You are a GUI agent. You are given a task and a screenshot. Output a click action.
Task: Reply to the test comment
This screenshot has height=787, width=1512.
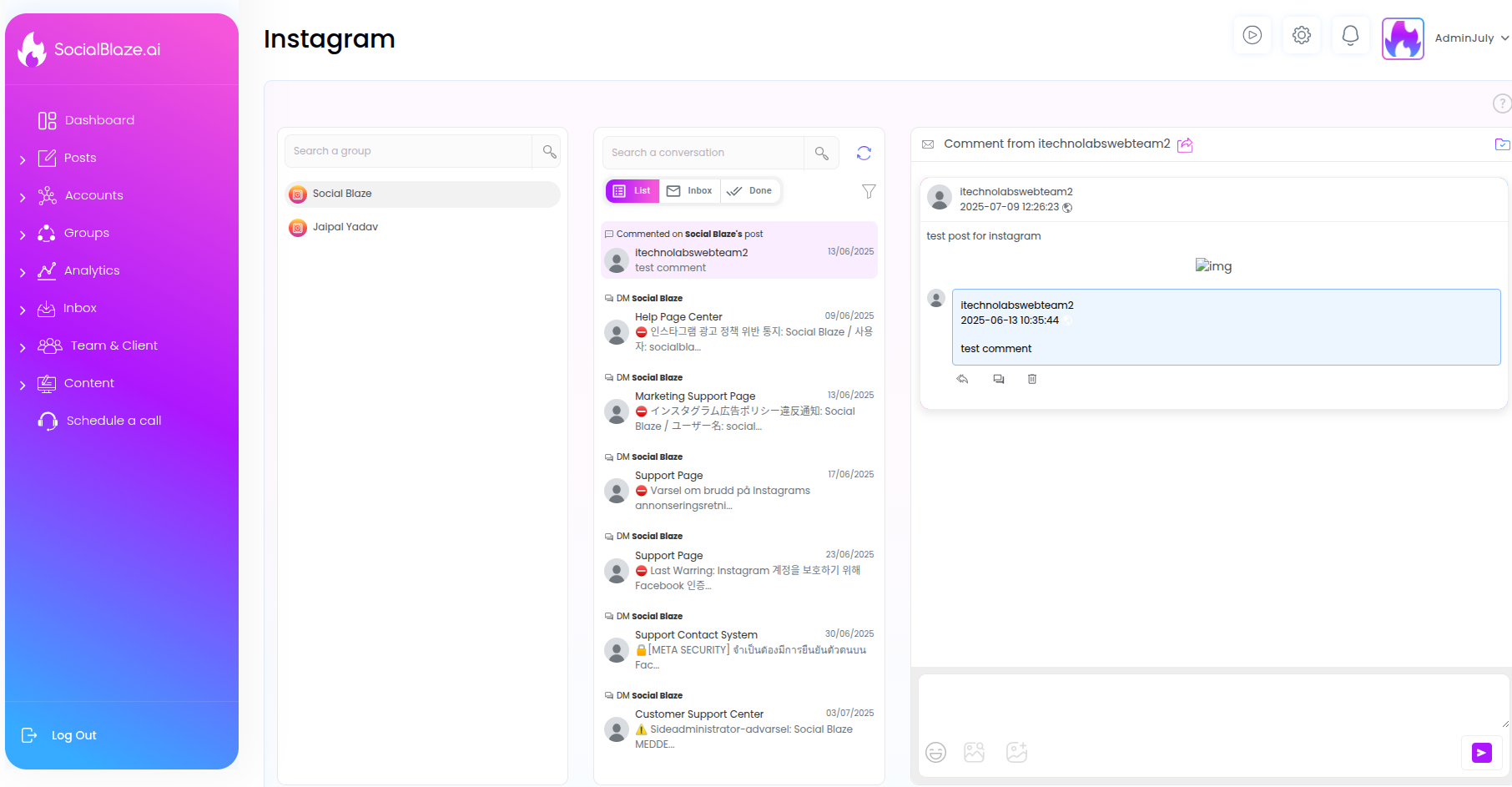962,379
